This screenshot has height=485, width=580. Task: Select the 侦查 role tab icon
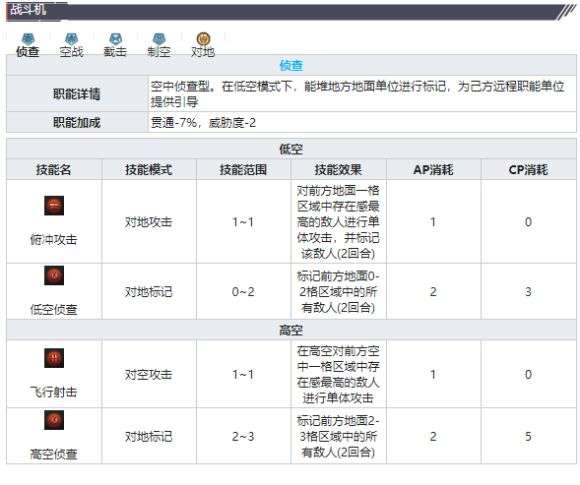click(x=28, y=39)
